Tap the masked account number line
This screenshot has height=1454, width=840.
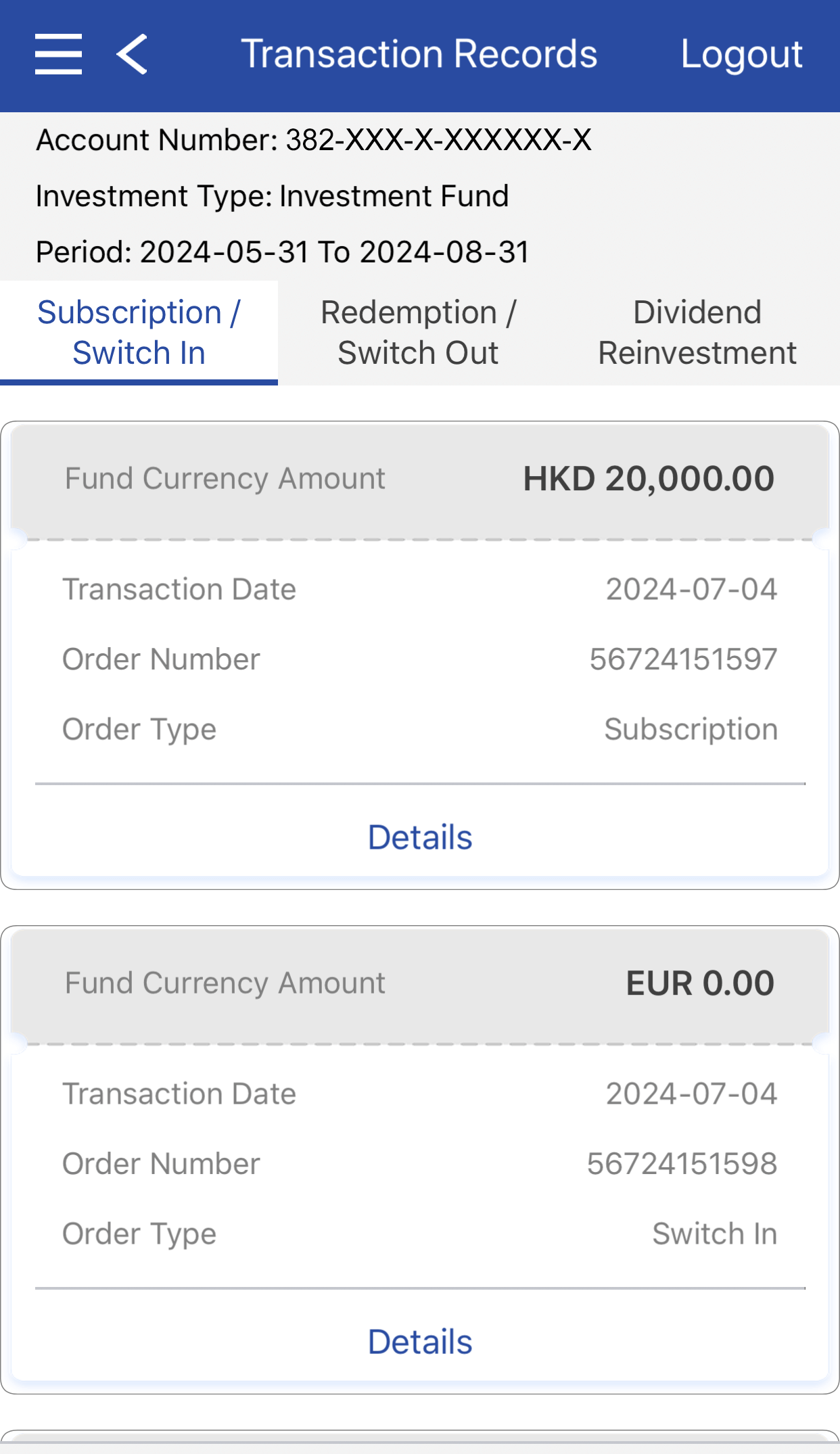click(314, 140)
